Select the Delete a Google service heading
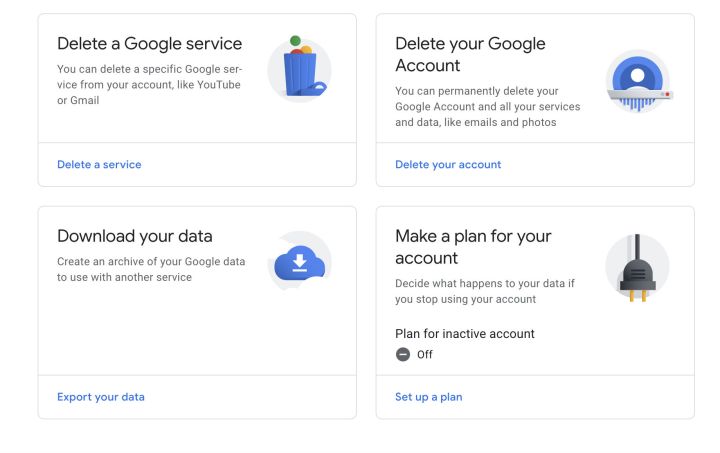720x453 pixels. point(149,44)
